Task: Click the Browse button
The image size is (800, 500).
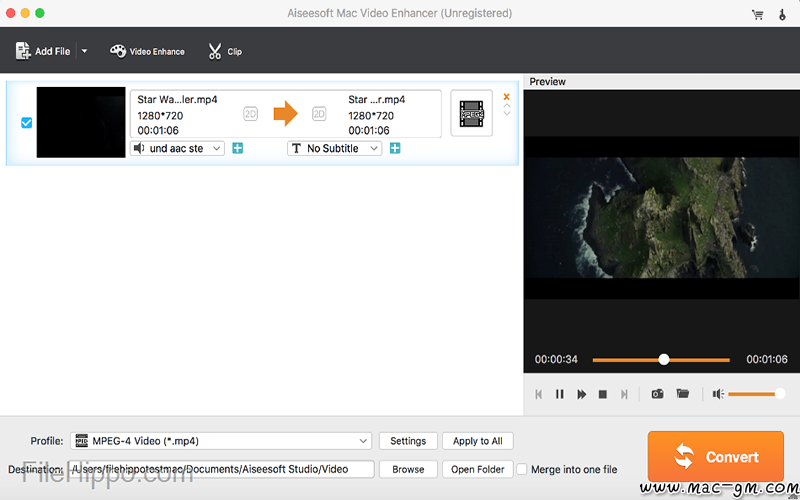Action: point(408,469)
